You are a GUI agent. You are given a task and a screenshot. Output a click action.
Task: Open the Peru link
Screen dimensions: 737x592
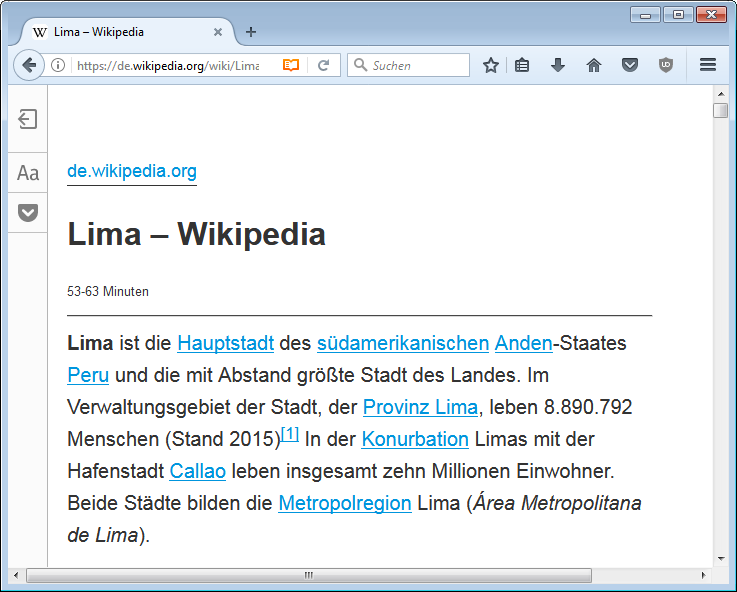pos(88,375)
